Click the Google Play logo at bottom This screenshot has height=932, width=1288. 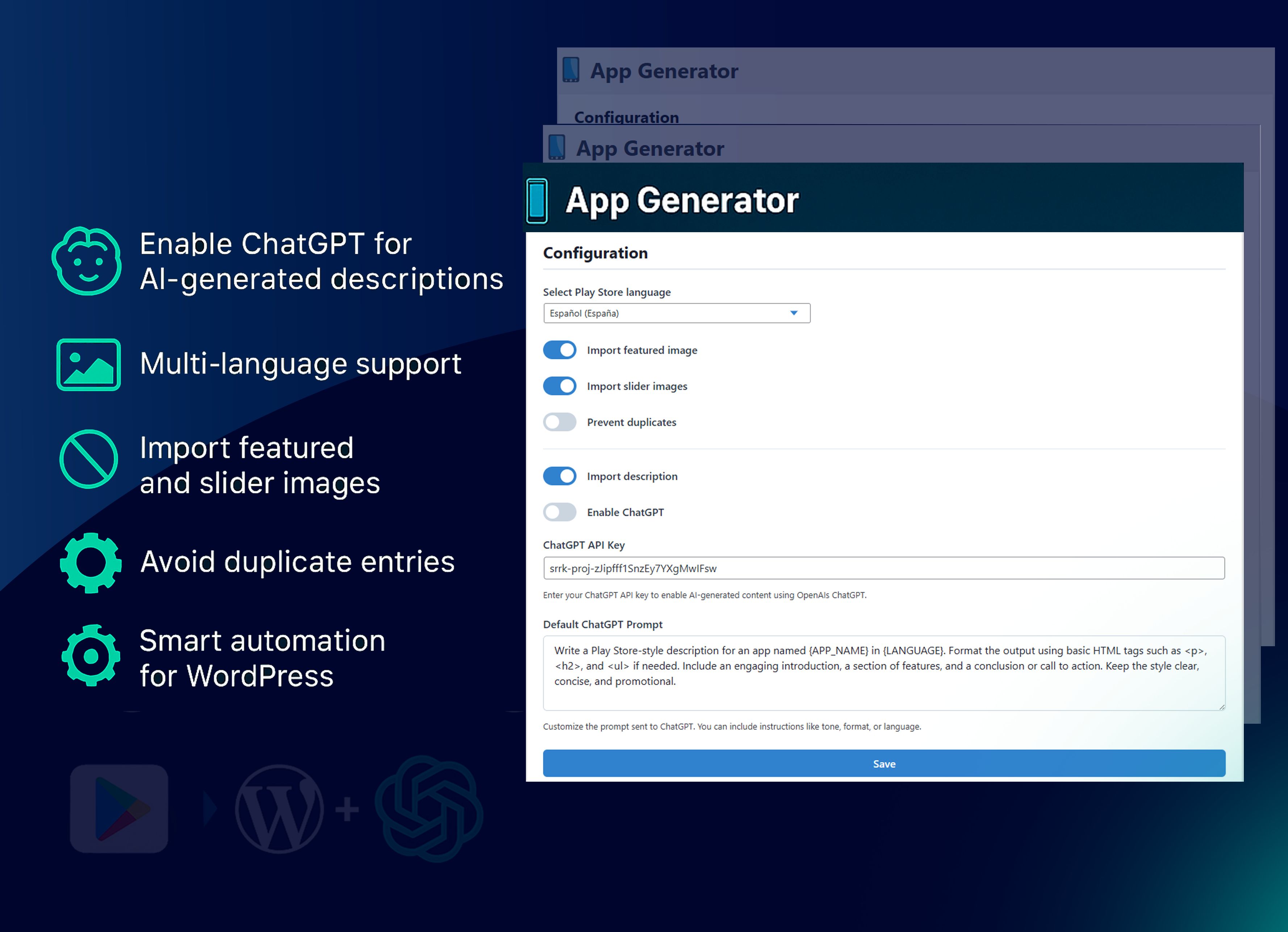coord(119,808)
